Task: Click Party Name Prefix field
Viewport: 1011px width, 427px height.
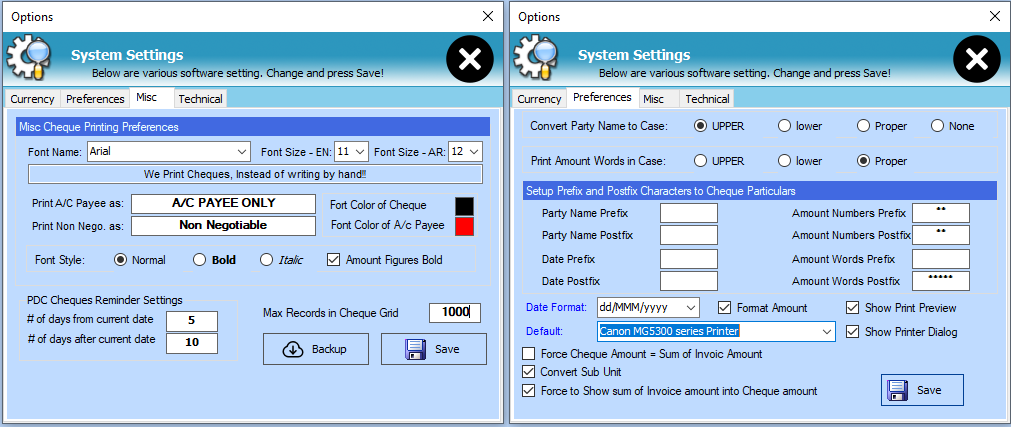Action: 689,213
